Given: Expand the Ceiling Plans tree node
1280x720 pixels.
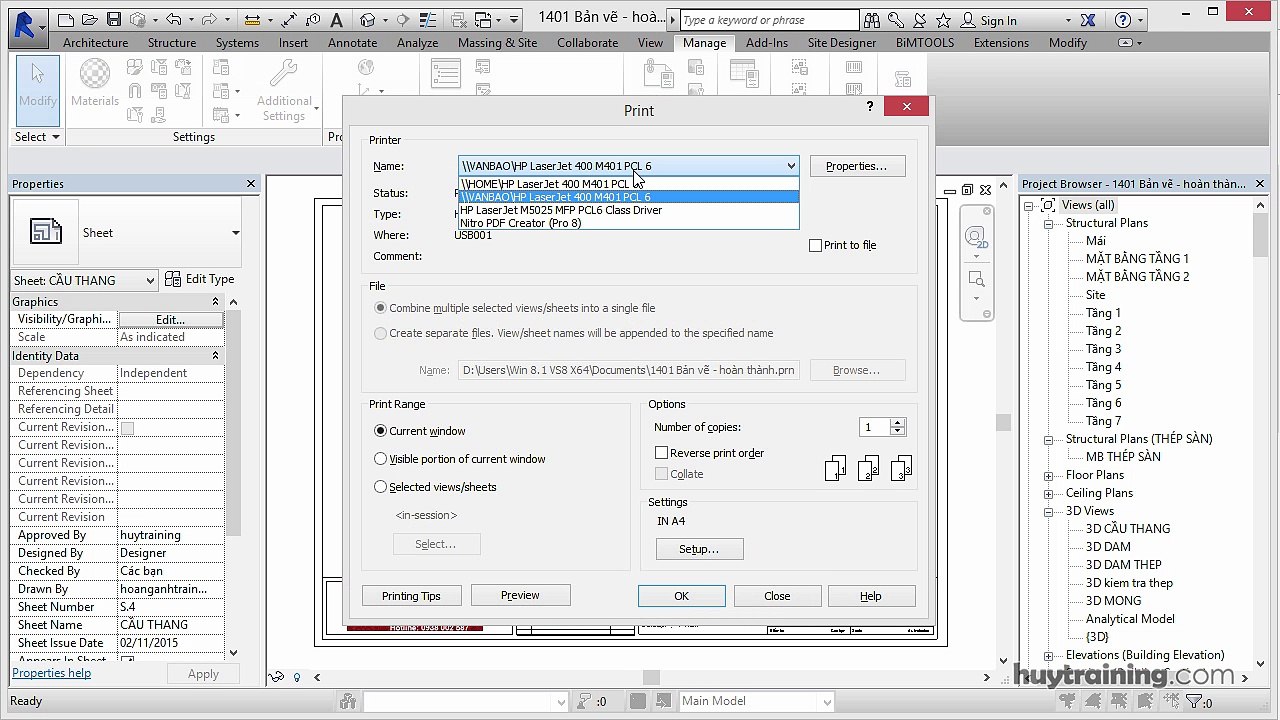Looking at the screenshot, I should (1048, 494).
